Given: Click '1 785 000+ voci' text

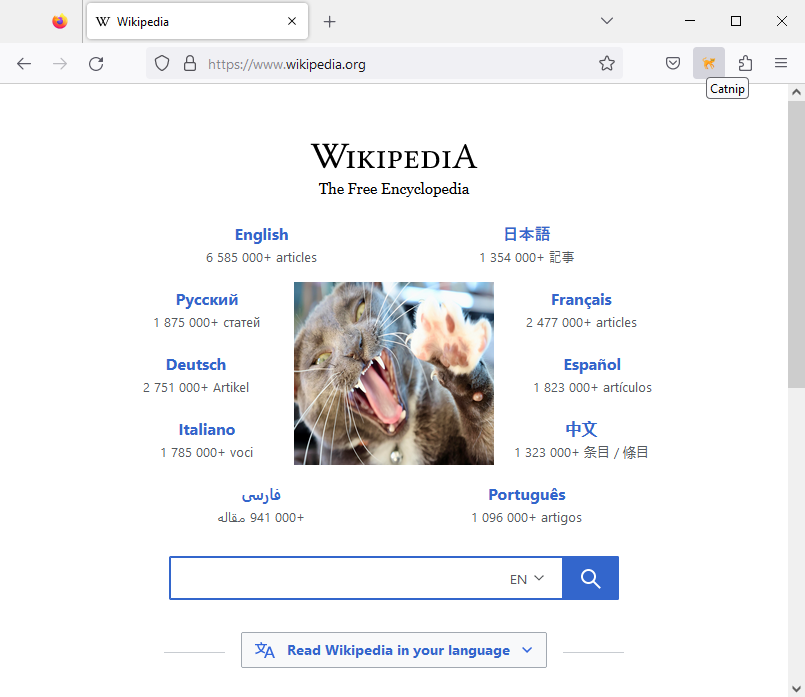Looking at the screenshot, I should pyautogui.click(x=206, y=453).
